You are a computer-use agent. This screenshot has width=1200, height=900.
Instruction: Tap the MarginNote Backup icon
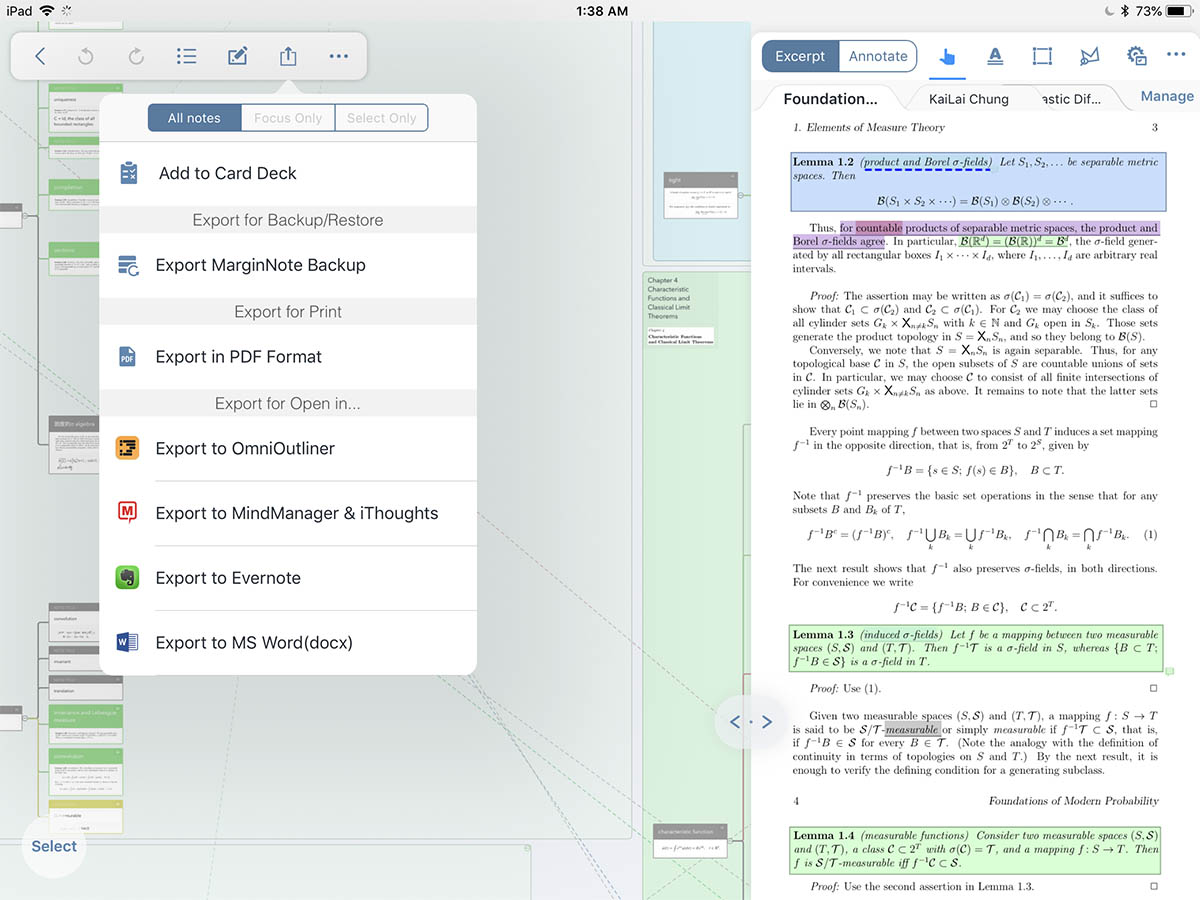(128, 265)
